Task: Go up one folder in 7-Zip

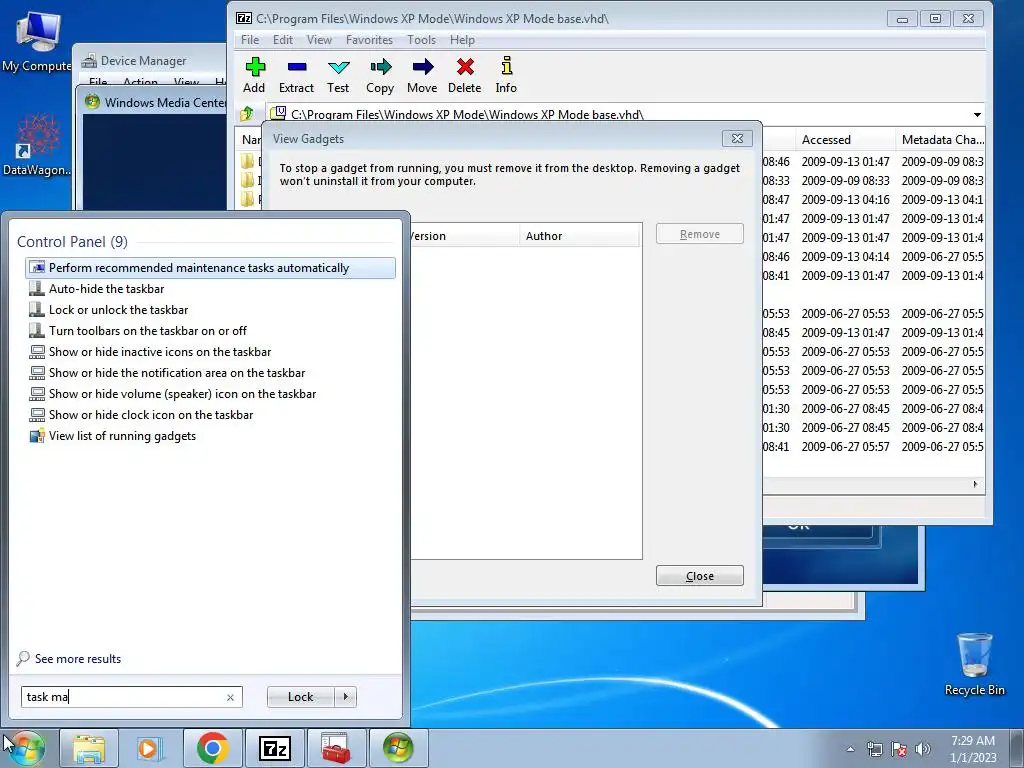Action: point(247,114)
